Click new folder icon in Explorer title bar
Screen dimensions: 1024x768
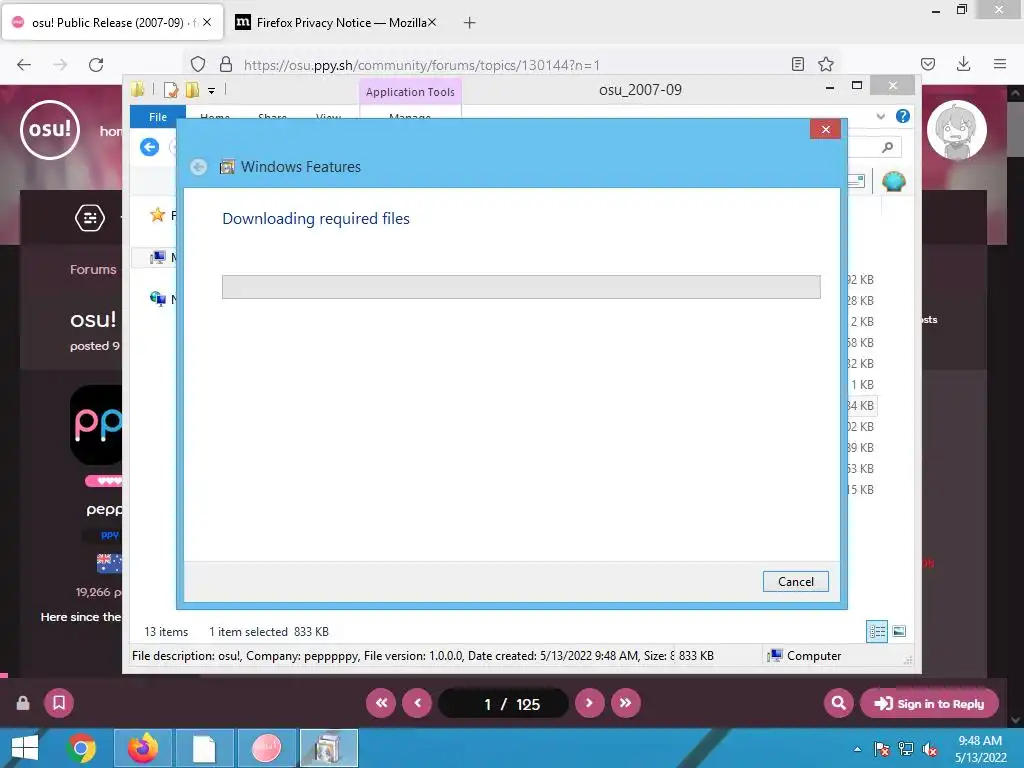pyautogui.click(x=192, y=89)
